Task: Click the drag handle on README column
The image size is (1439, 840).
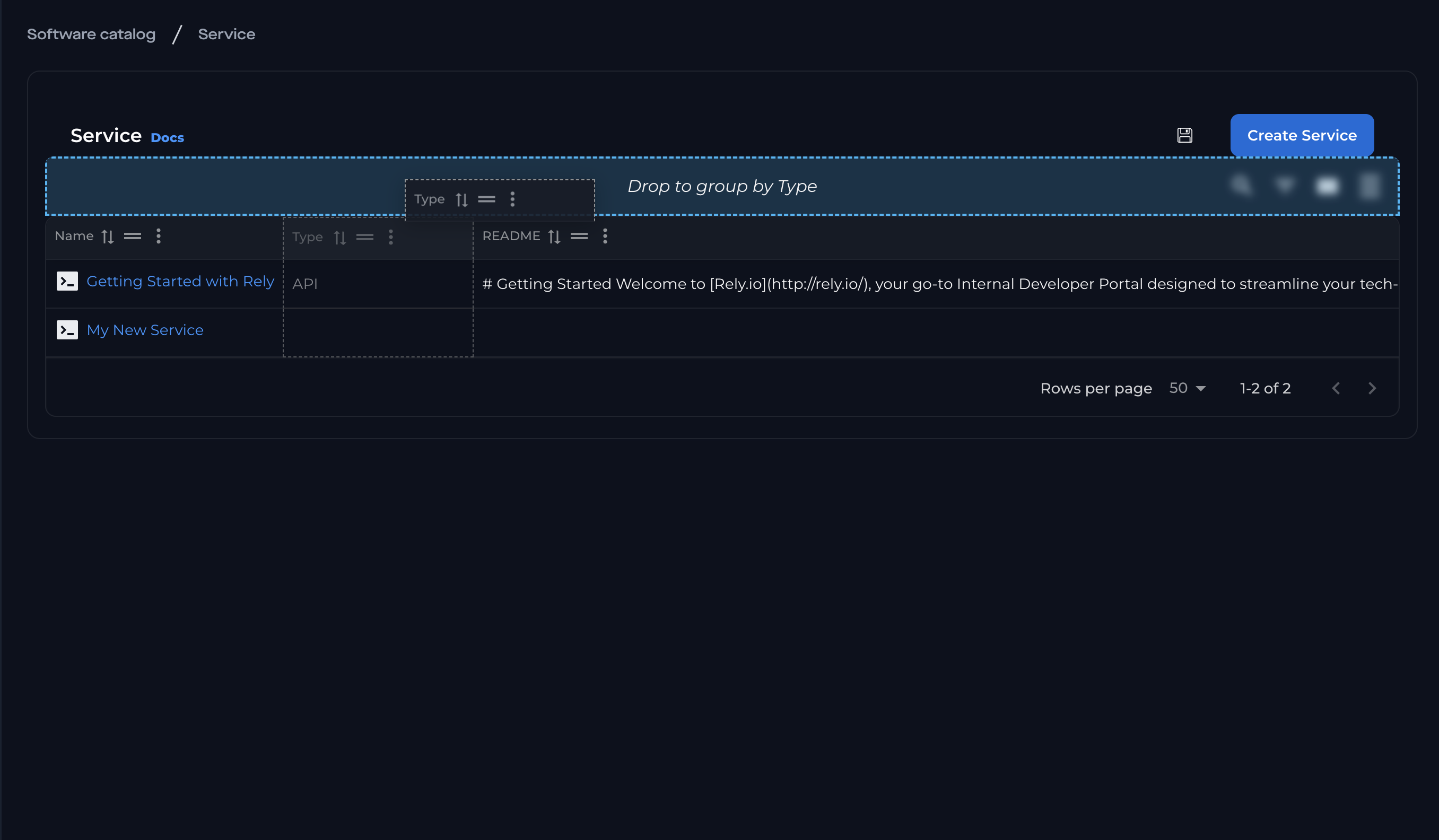Action: click(x=579, y=237)
